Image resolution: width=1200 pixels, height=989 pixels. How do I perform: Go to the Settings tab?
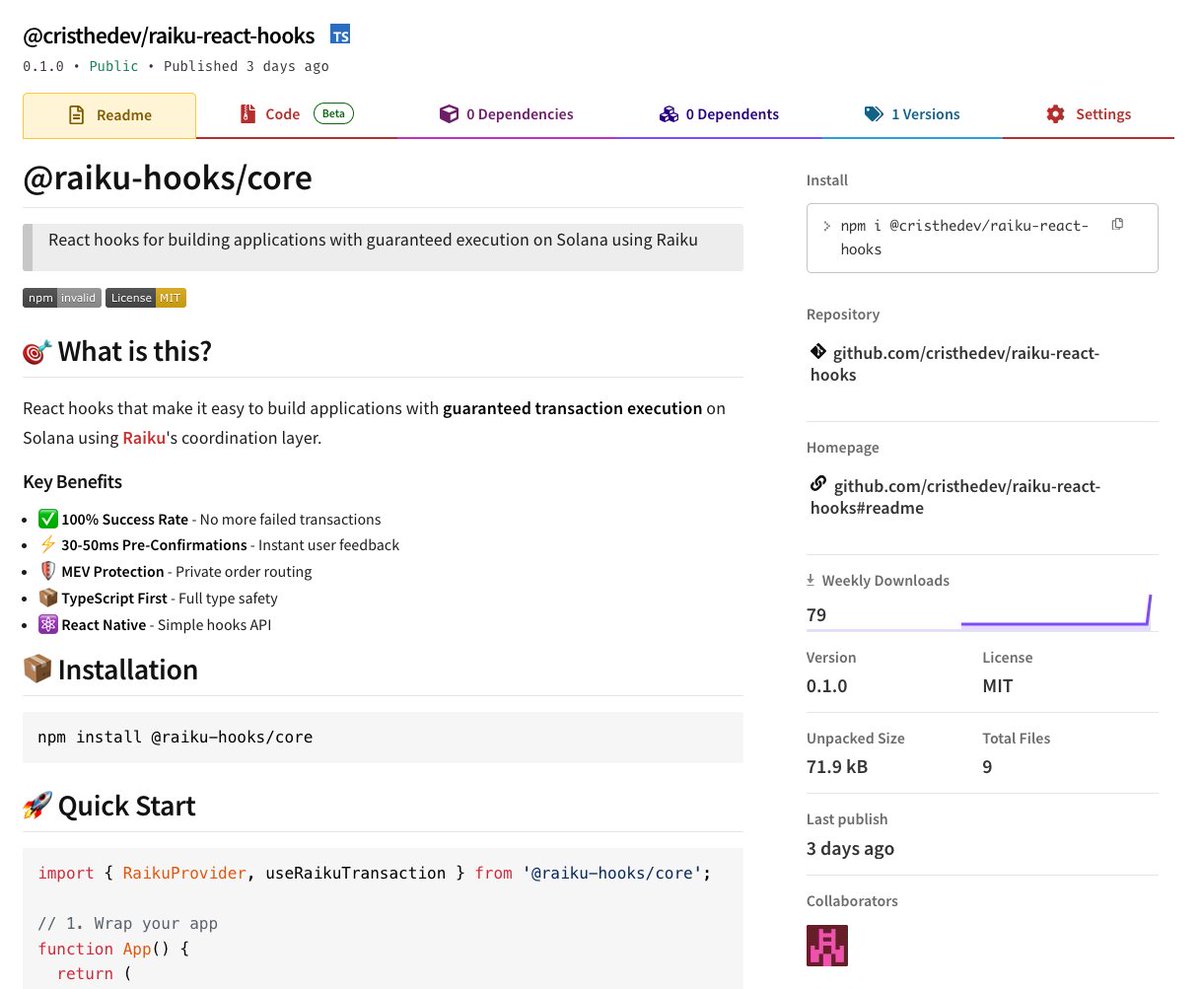pyautogui.click(x=1088, y=114)
